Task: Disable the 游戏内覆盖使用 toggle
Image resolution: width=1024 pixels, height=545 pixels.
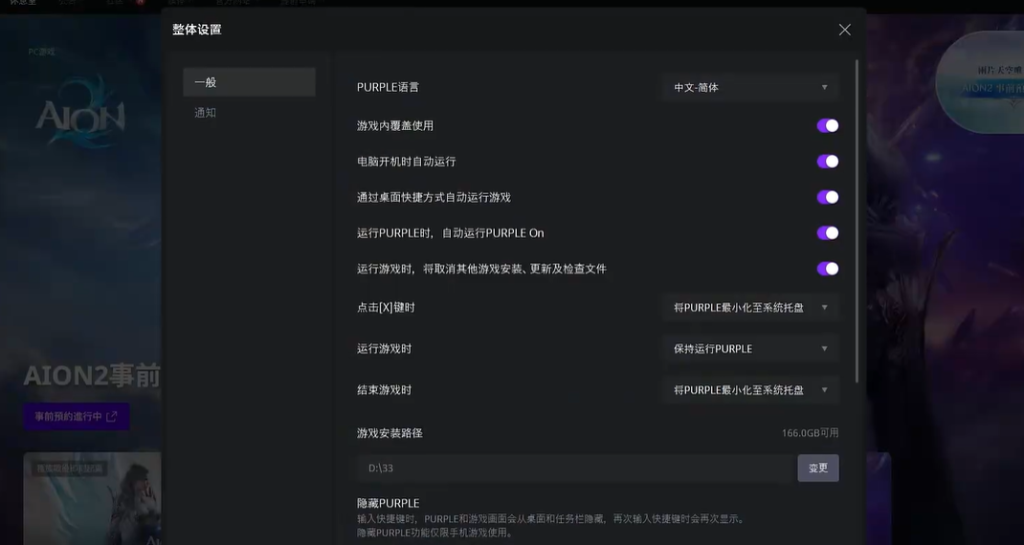Action: (x=827, y=126)
